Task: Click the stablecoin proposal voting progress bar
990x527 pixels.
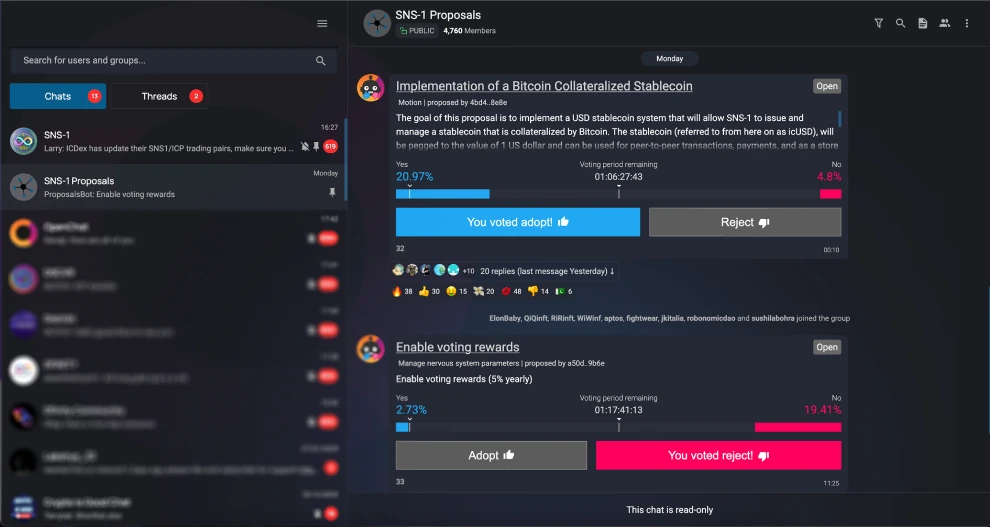Action: click(x=618, y=193)
